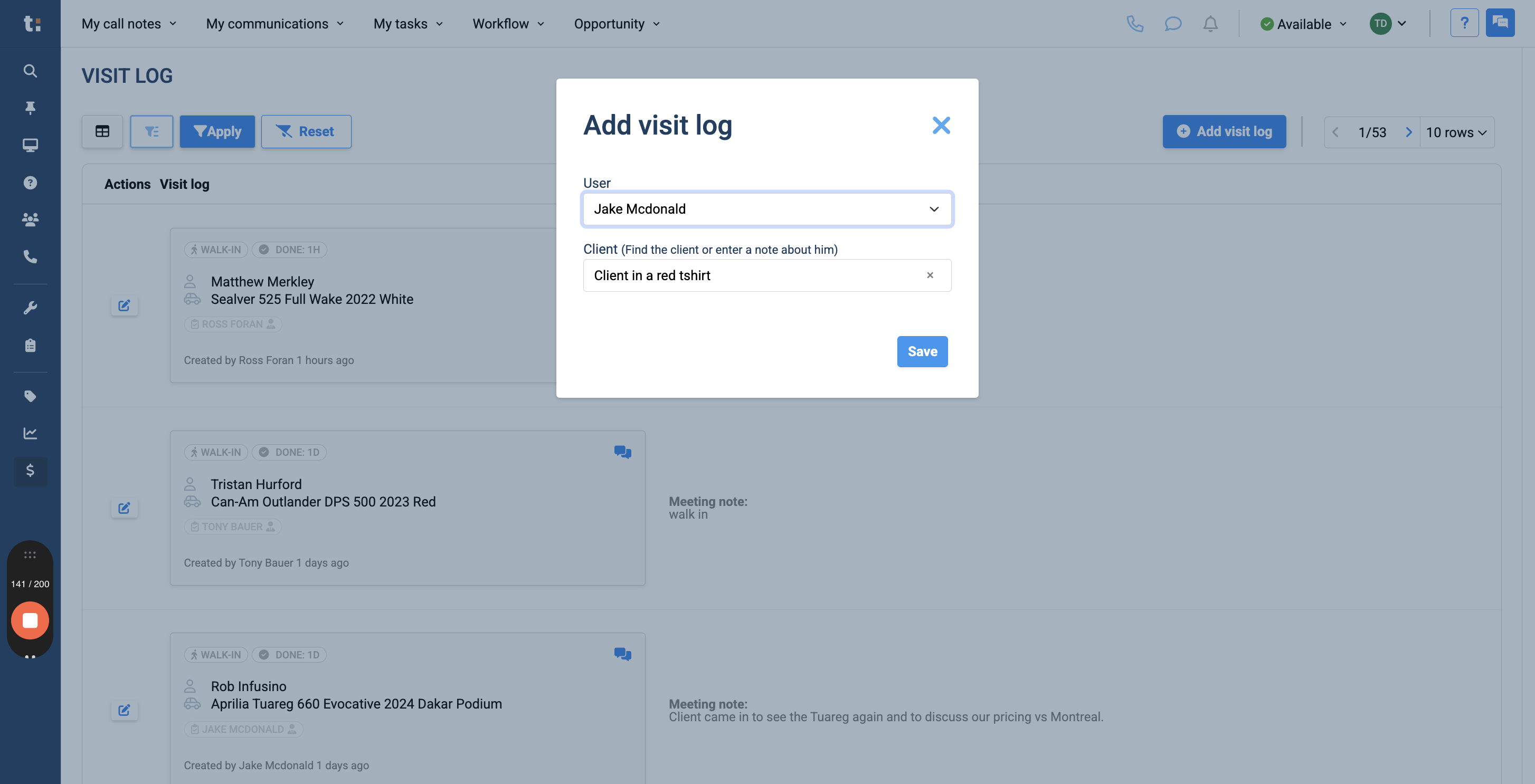Open the Workflow menu

pyautogui.click(x=508, y=24)
